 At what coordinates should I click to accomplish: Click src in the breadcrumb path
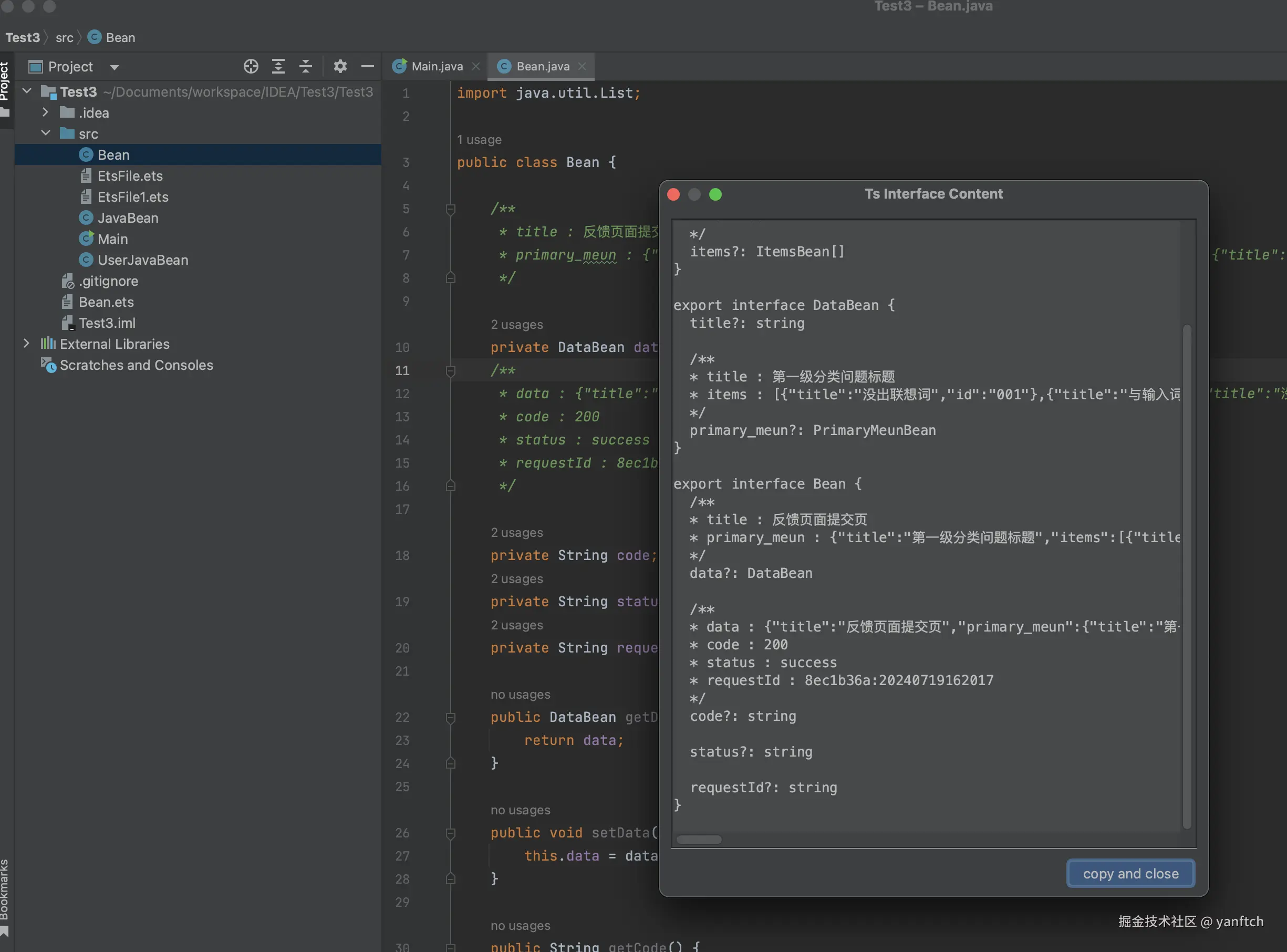[x=65, y=38]
